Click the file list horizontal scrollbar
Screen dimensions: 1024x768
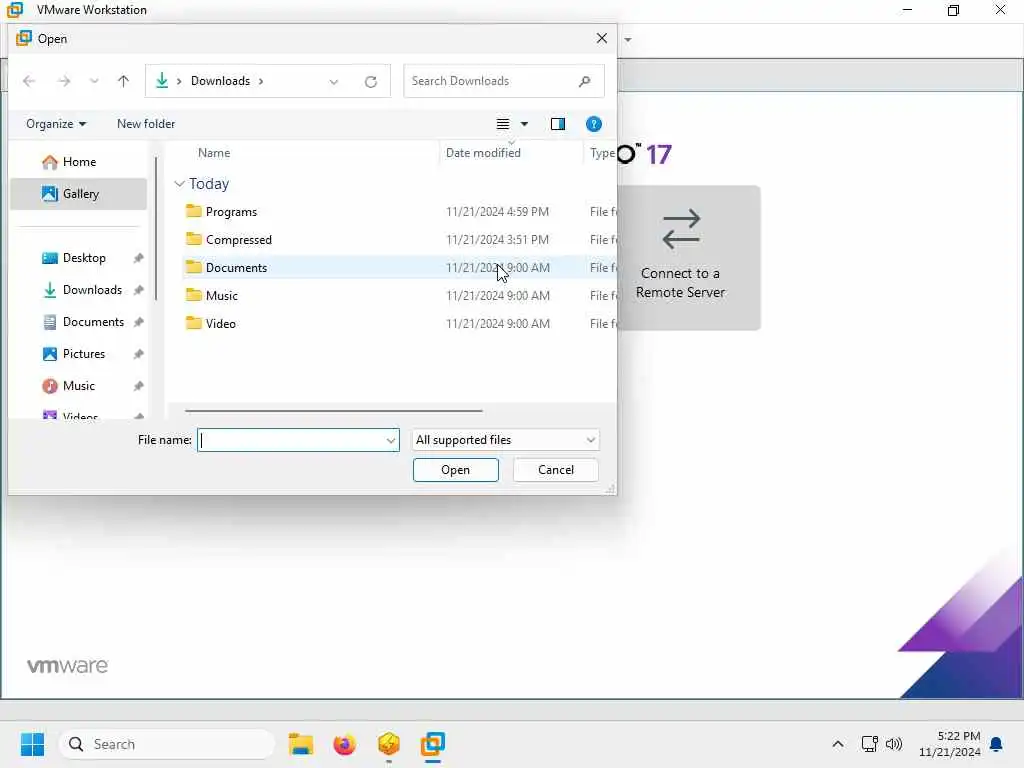pyautogui.click(x=334, y=411)
